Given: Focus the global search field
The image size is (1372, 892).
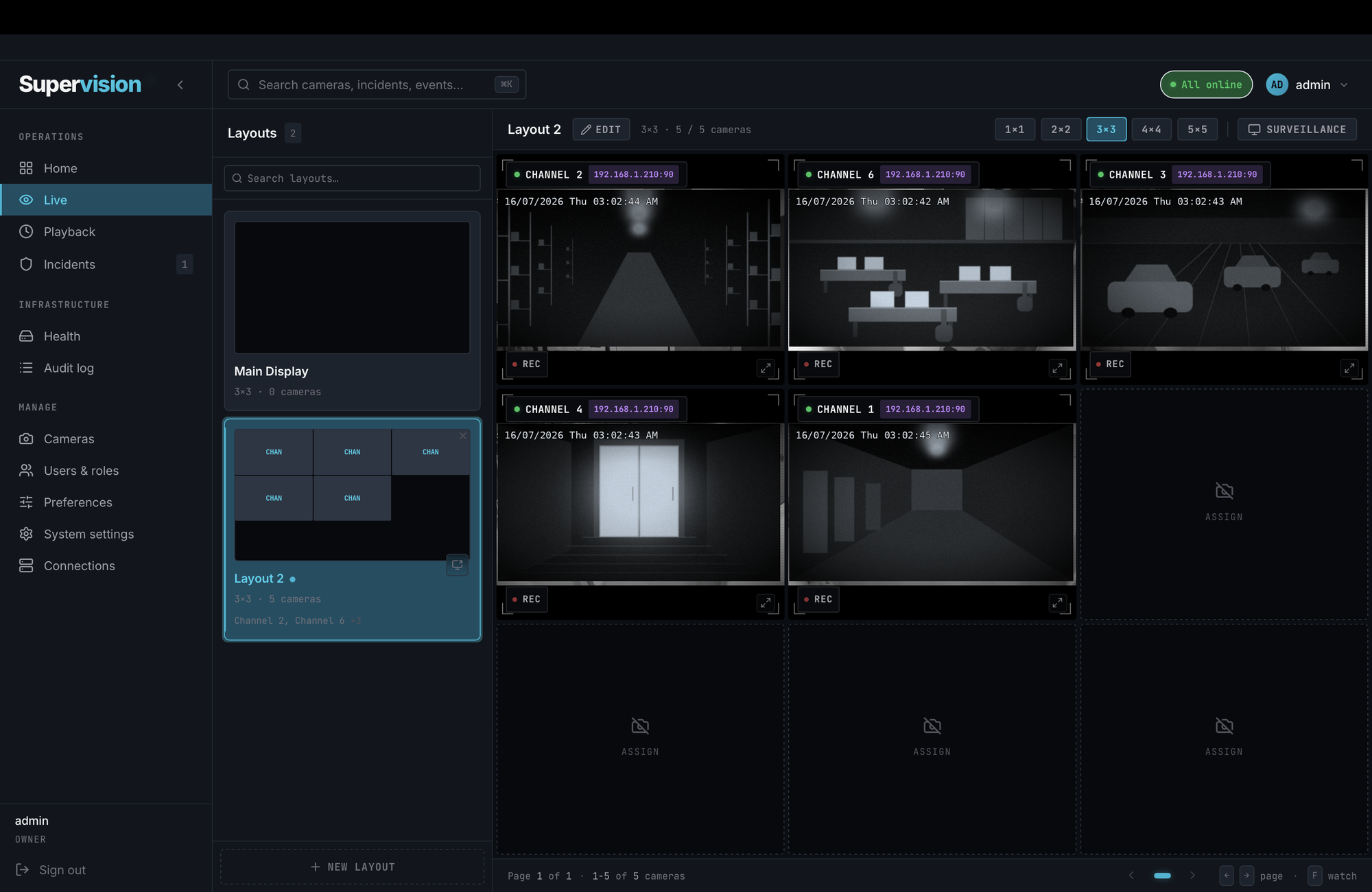Looking at the screenshot, I should [377, 84].
